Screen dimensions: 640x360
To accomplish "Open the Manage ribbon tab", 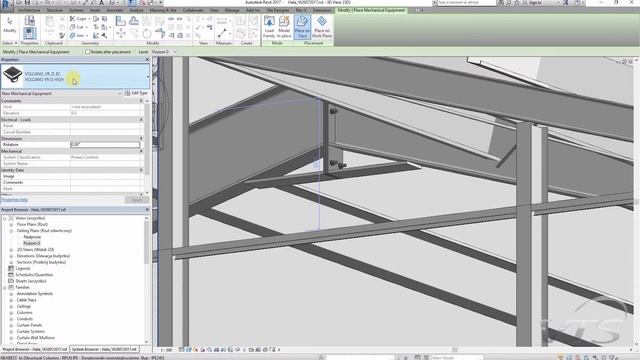I will [x=232, y=10].
